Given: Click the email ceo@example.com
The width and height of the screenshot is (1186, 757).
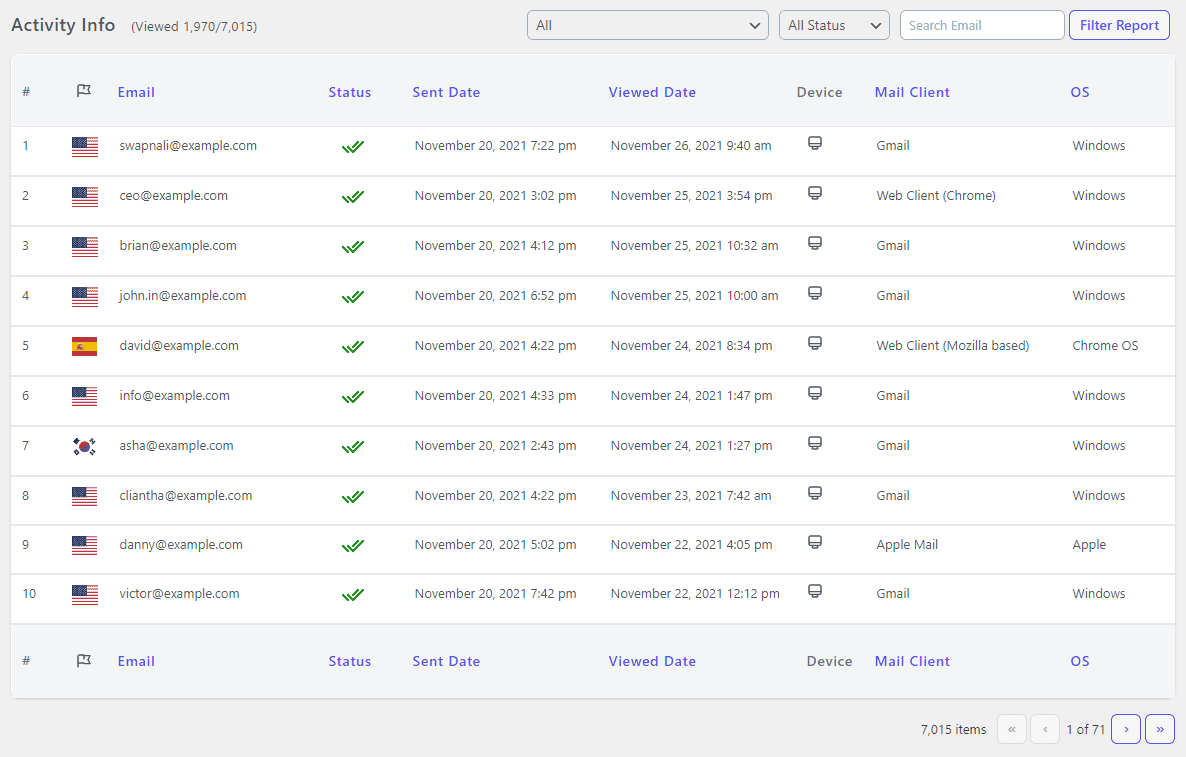Looking at the screenshot, I should (173, 196).
